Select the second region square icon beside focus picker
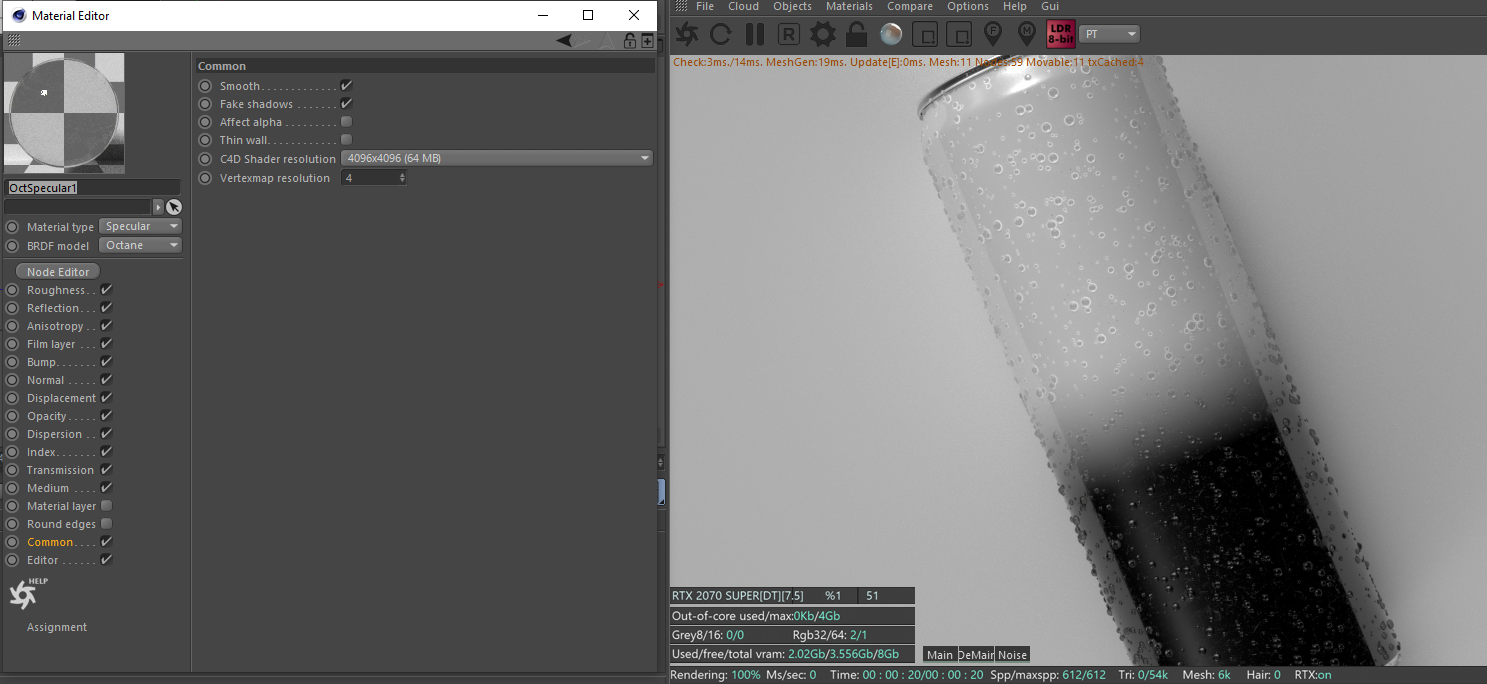The width and height of the screenshot is (1487, 684). (959, 34)
